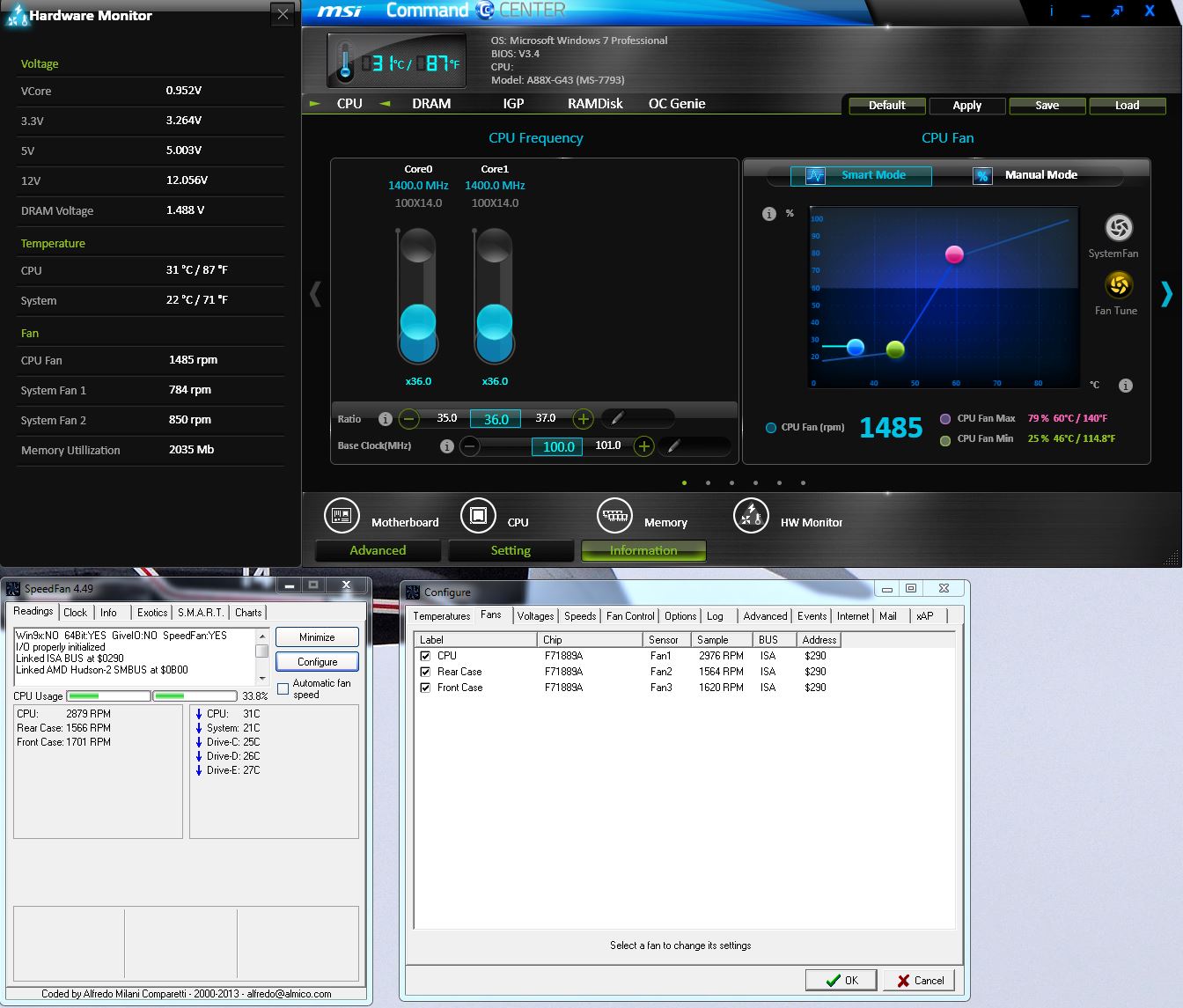1183x1008 pixels.
Task: Select the CPU tab in Command Center
Action: coord(349,104)
